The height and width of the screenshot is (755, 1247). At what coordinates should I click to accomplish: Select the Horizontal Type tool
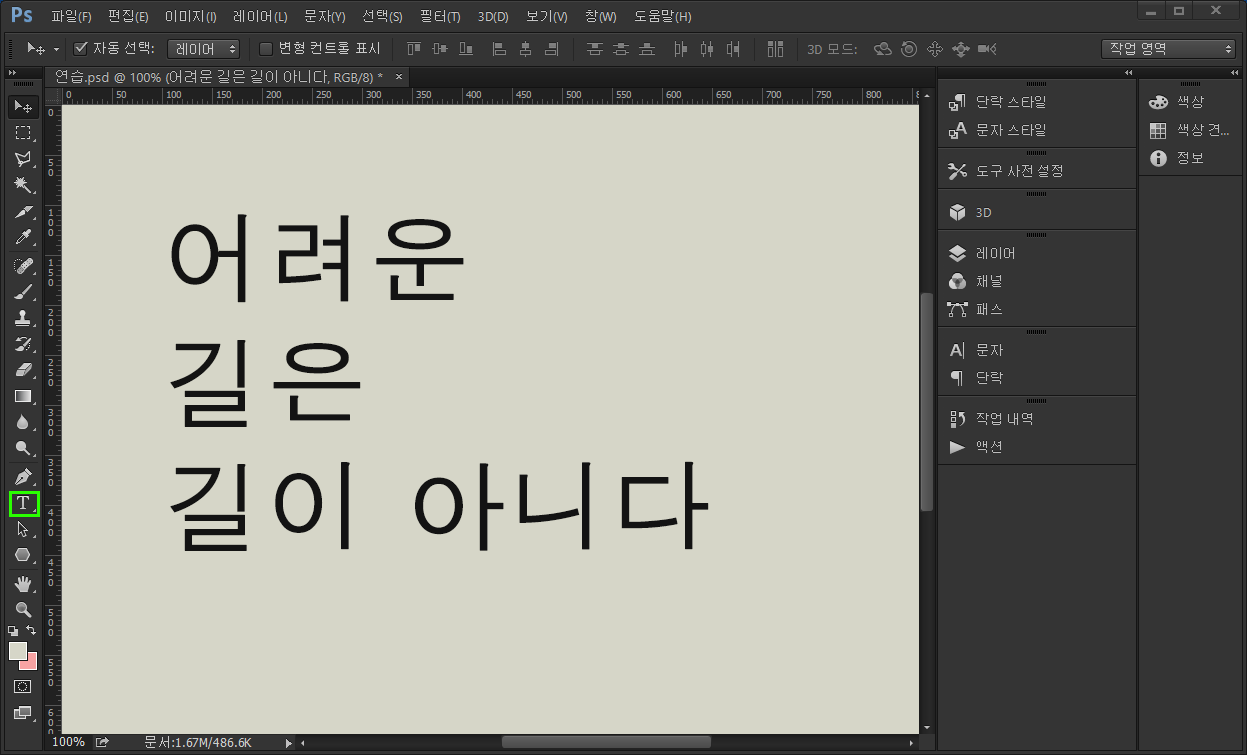tap(22, 503)
